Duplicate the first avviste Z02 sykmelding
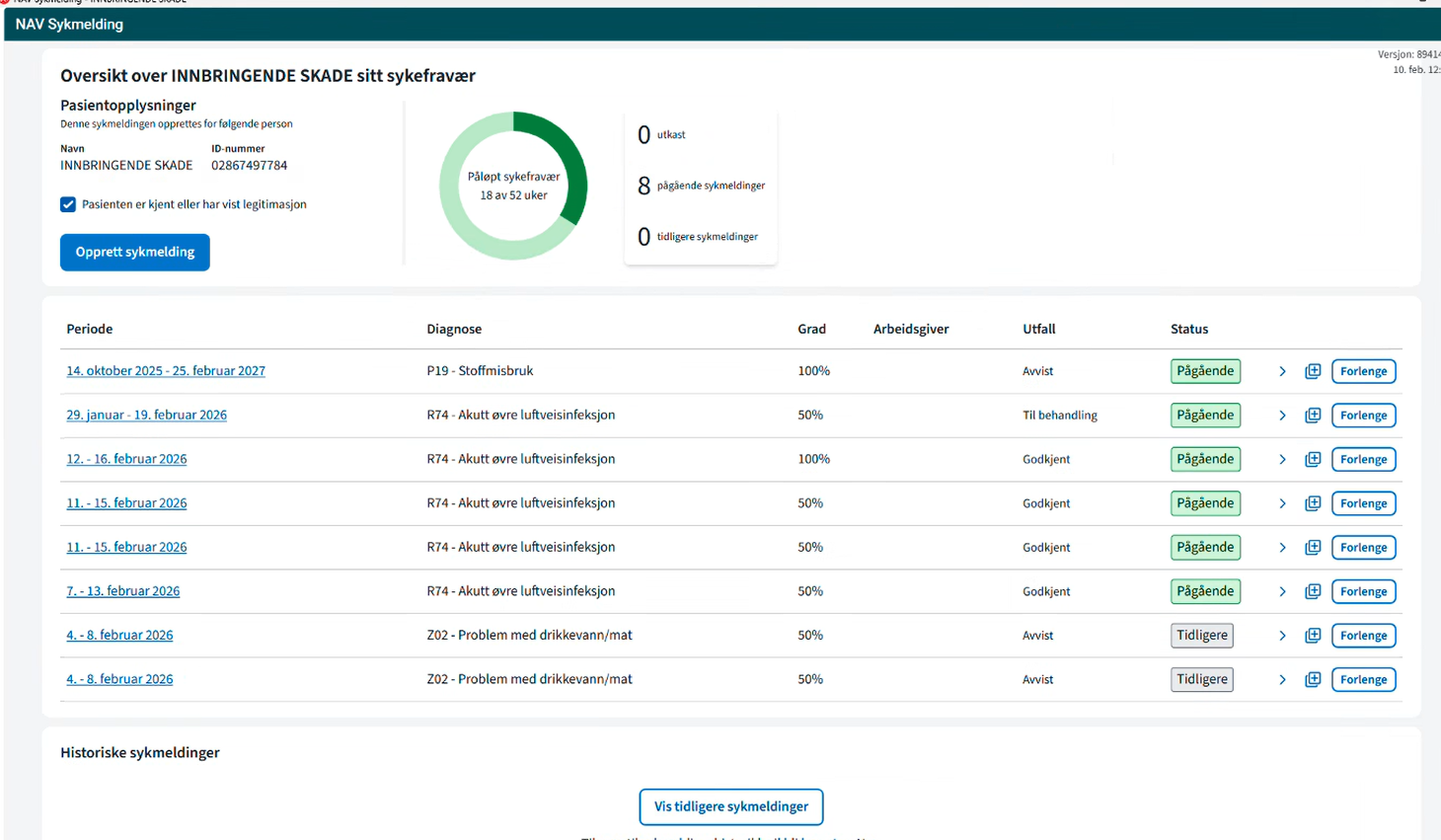The image size is (1441, 840). [x=1313, y=635]
